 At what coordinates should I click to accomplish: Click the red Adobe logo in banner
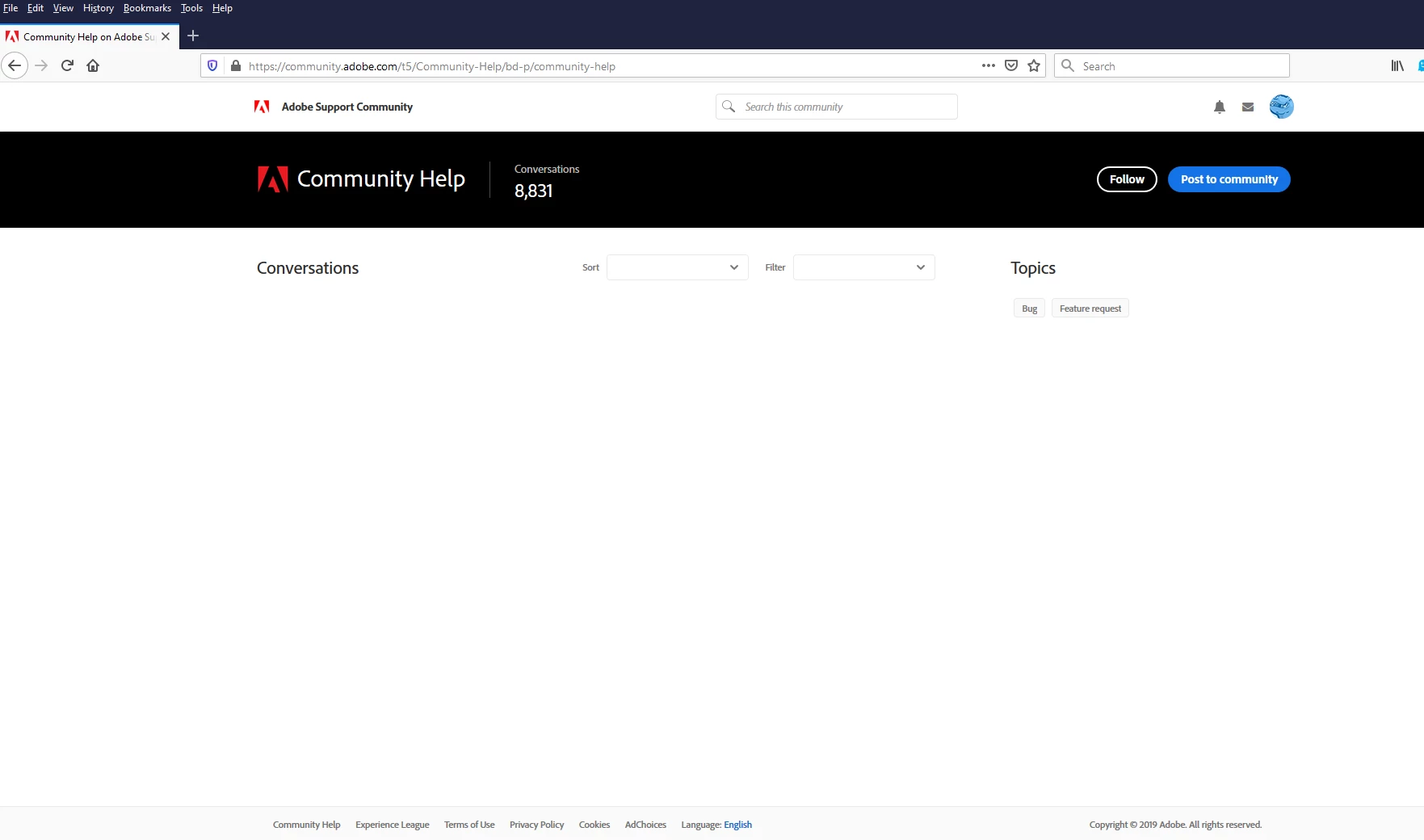[273, 178]
